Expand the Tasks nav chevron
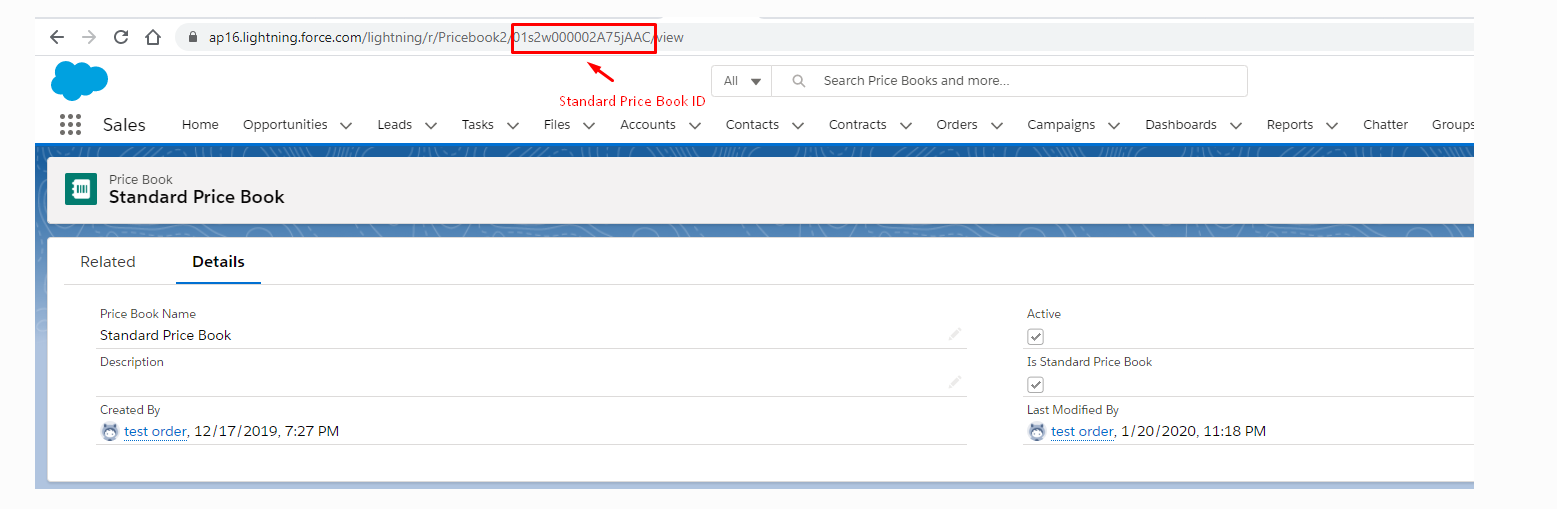This screenshot has width=1557, height=509. (x=513, y=126)
